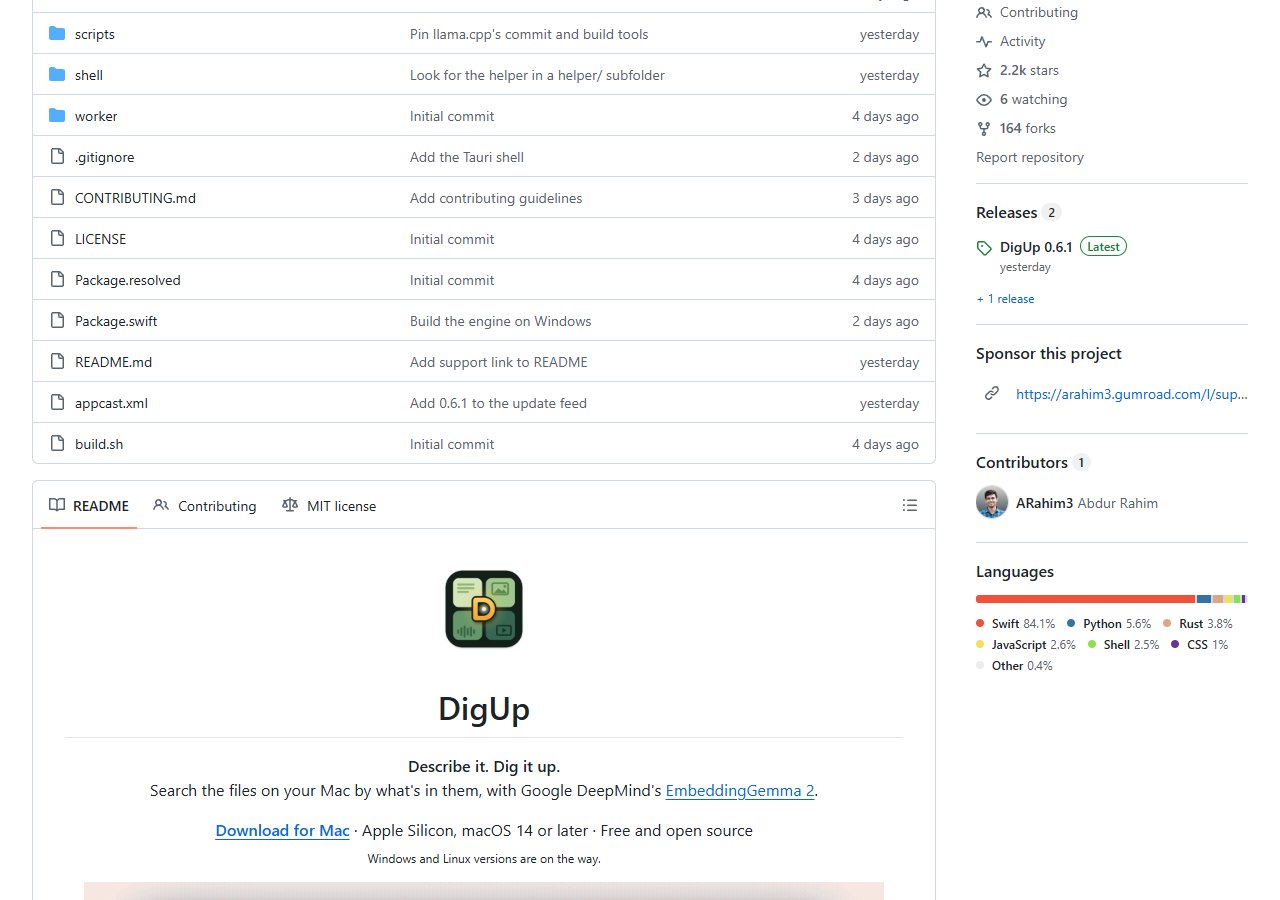Viewport: 1280px width, 900px height.
Task: Click the + 1 release link
Action: click(1006, 299)
